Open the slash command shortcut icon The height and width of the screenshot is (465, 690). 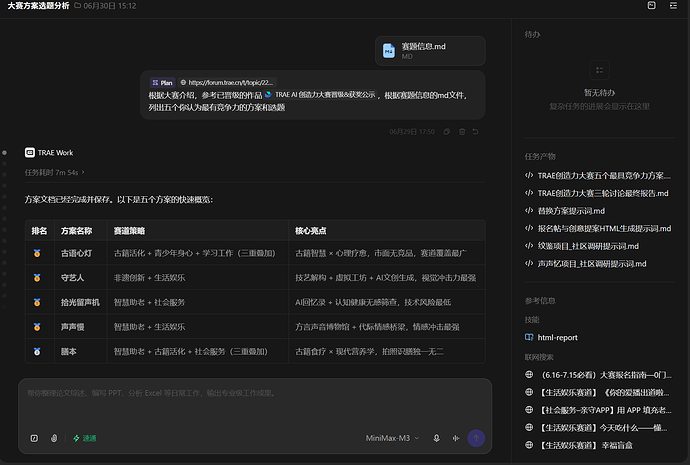pos(34,438)
